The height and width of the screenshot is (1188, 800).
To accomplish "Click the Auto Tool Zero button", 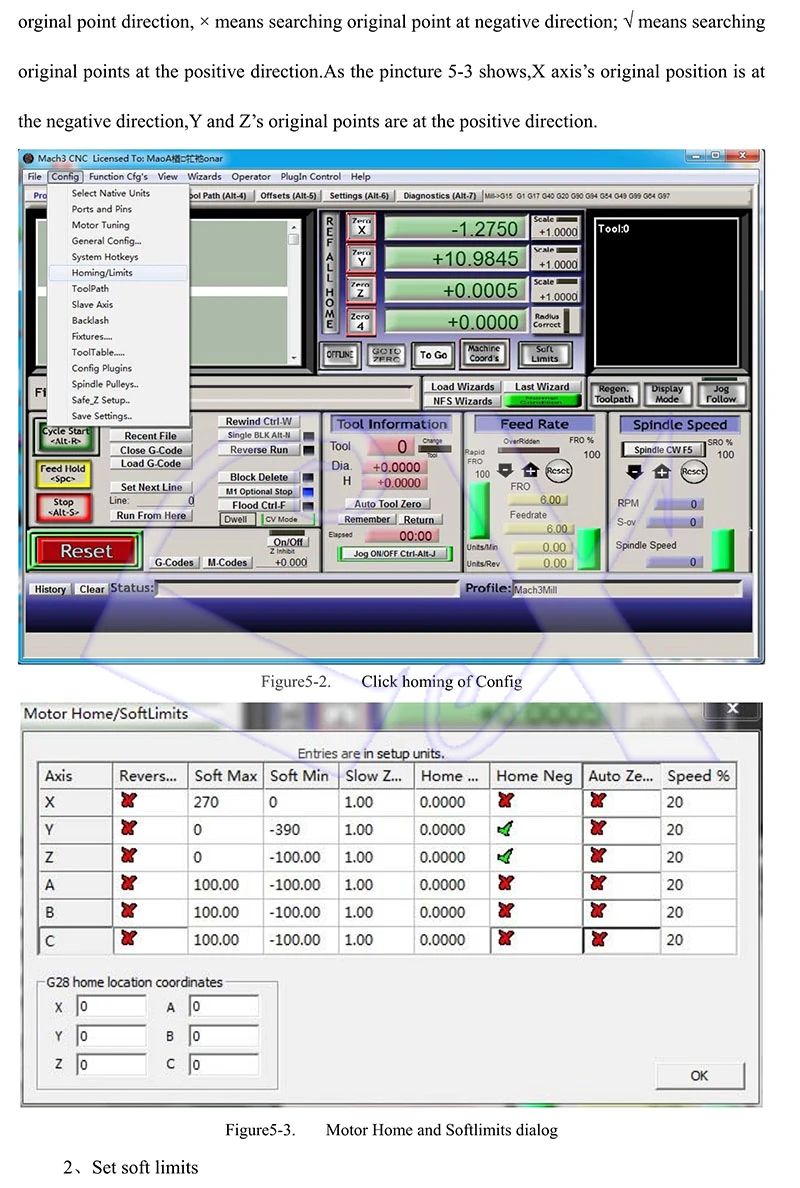I will [x=388, y=504].
